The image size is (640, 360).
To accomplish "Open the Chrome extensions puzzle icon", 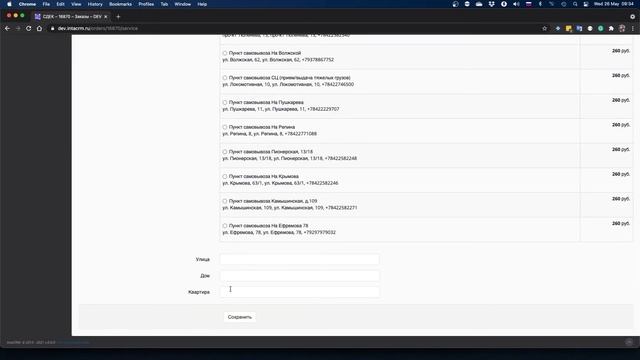I will [x=611, y=29].
